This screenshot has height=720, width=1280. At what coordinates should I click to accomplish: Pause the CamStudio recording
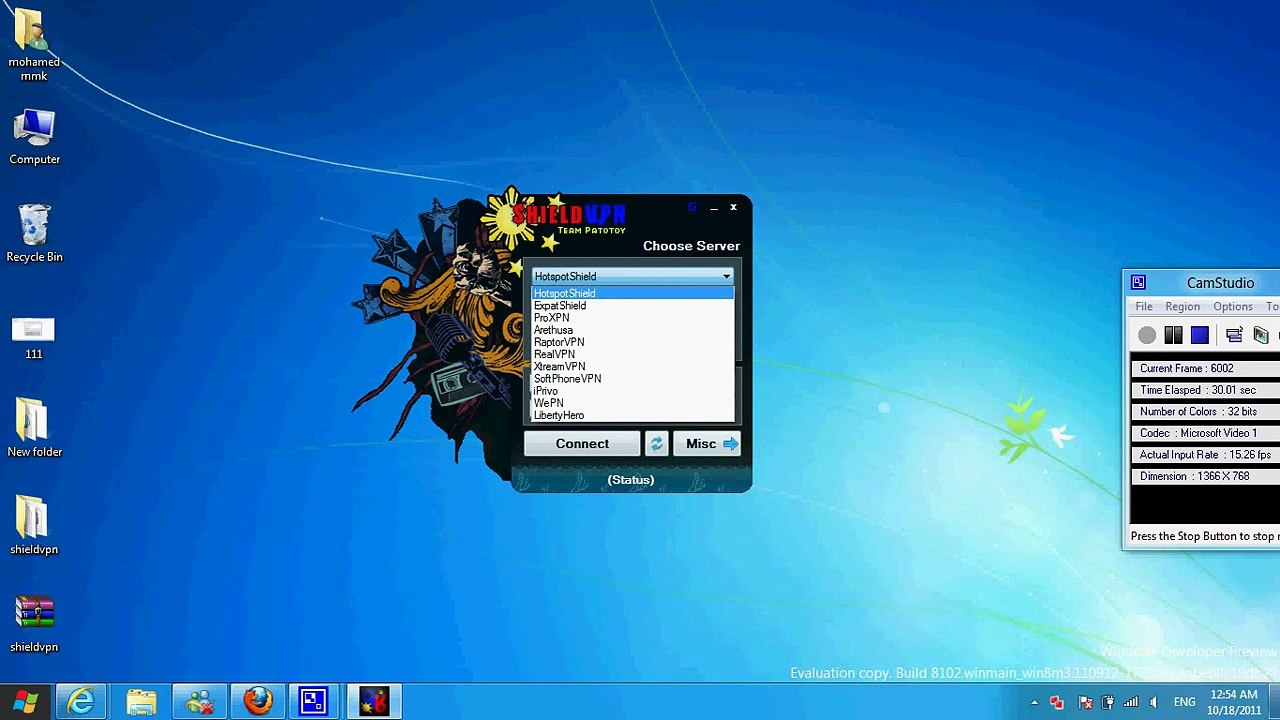[1174, 335]
